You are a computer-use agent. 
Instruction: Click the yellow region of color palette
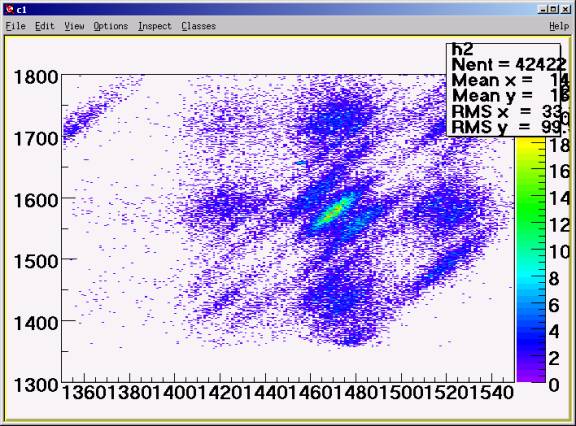point(530,146)
